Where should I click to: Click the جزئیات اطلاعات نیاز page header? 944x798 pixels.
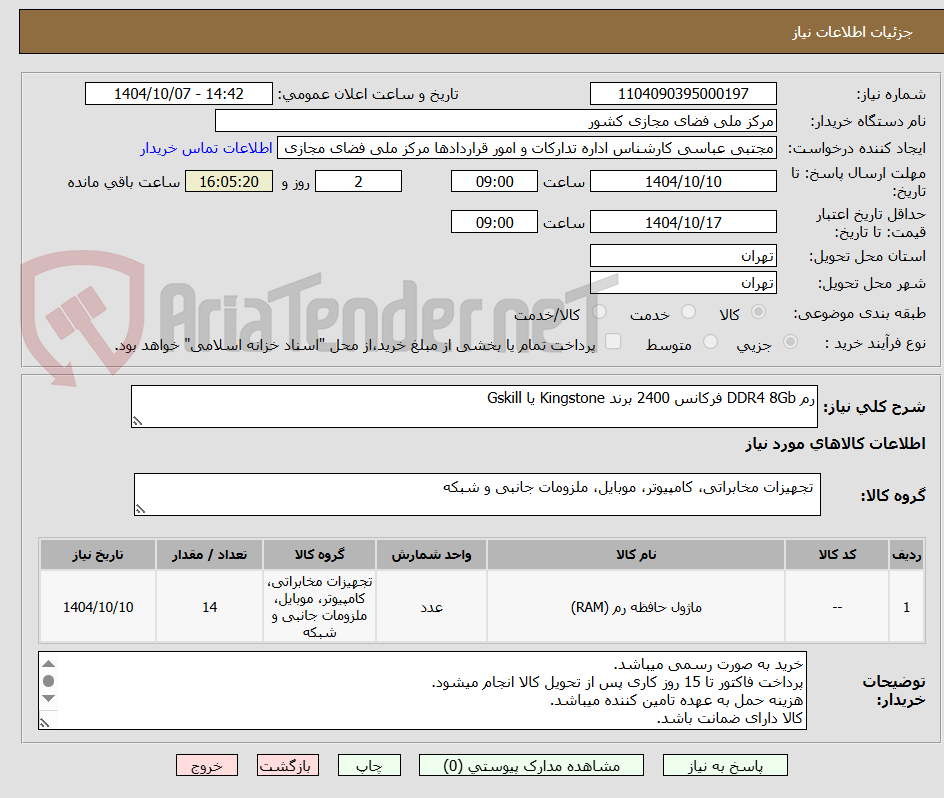852,32
